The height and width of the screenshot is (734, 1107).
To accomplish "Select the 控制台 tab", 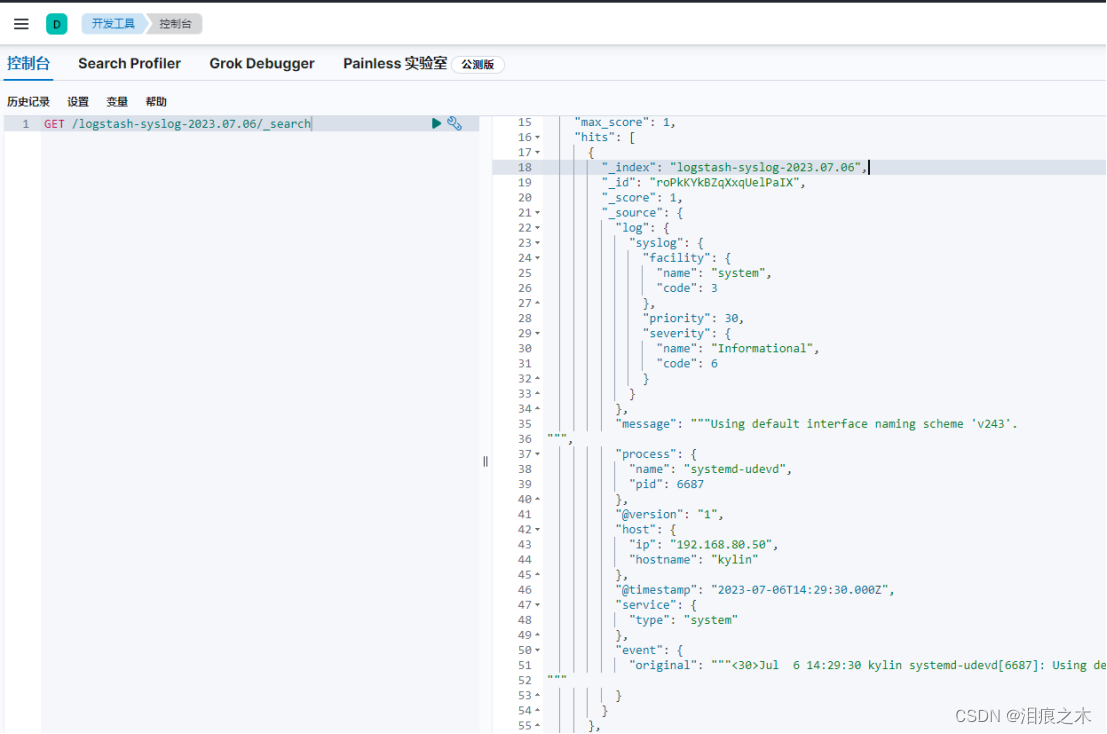I will coord(29,63).
